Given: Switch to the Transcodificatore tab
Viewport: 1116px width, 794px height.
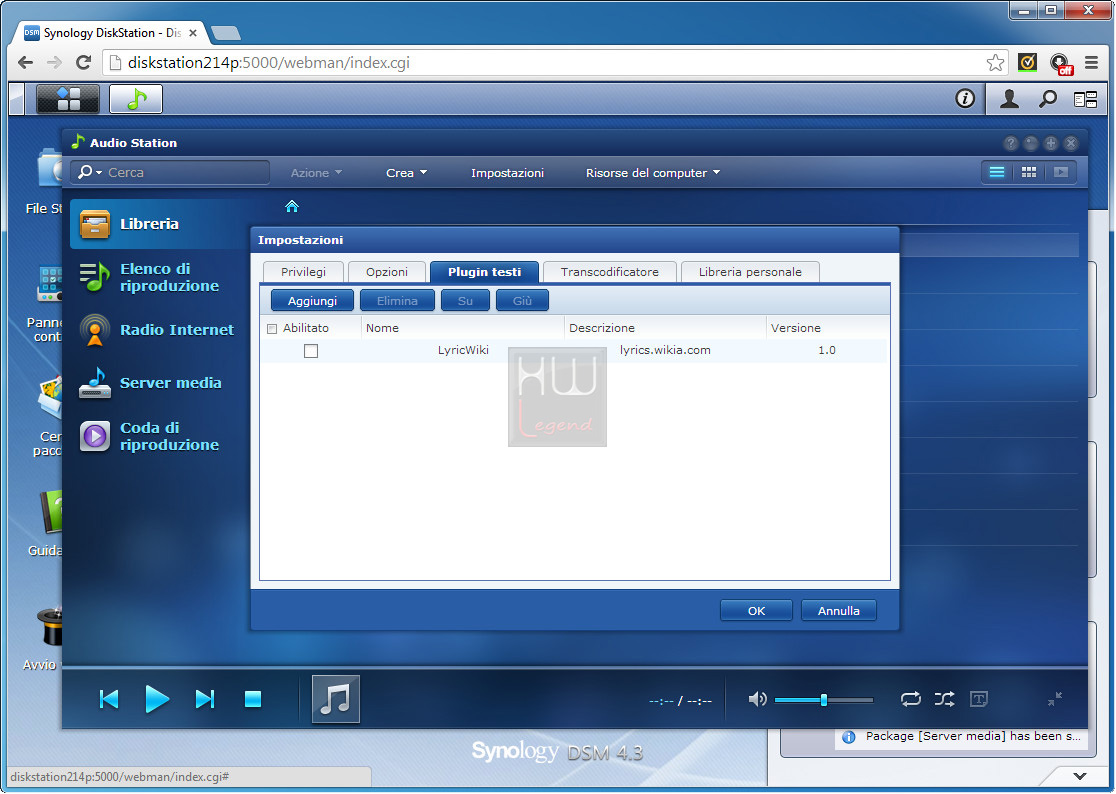Looking at the screenshot, I should click(609, 272).
